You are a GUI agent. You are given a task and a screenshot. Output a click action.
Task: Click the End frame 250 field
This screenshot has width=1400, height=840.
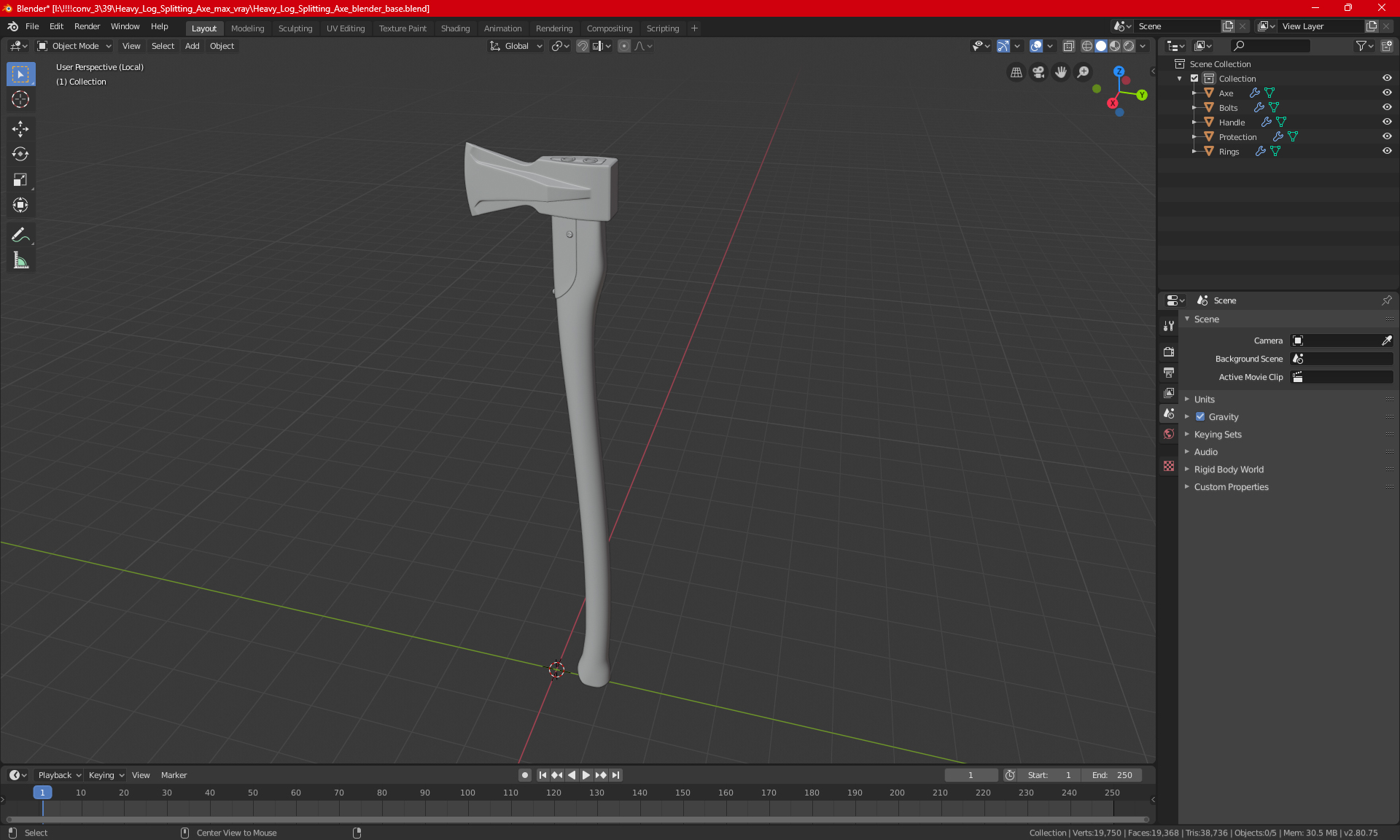tap(1112, 775)
